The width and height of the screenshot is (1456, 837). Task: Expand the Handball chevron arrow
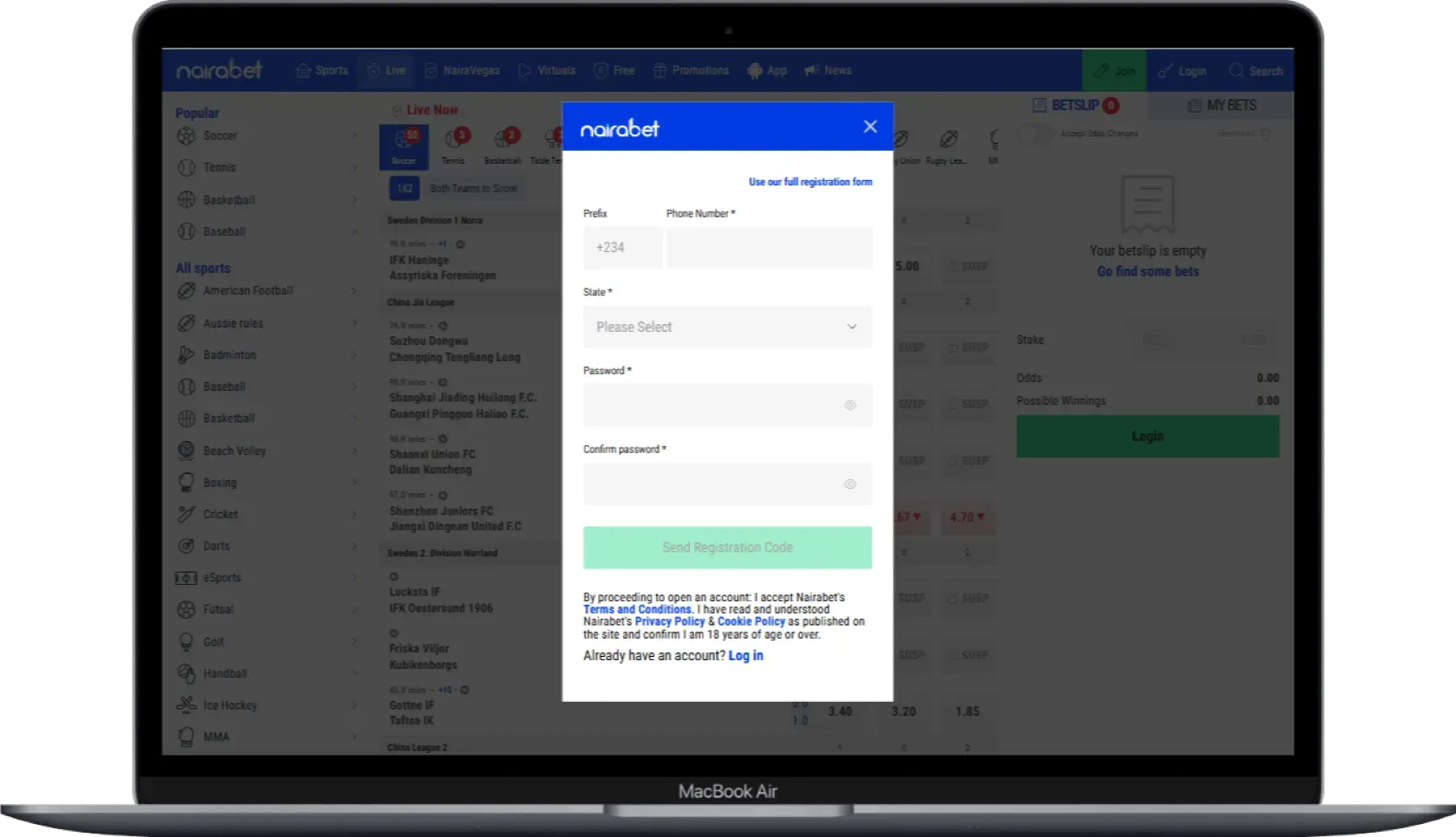(354, 673)
